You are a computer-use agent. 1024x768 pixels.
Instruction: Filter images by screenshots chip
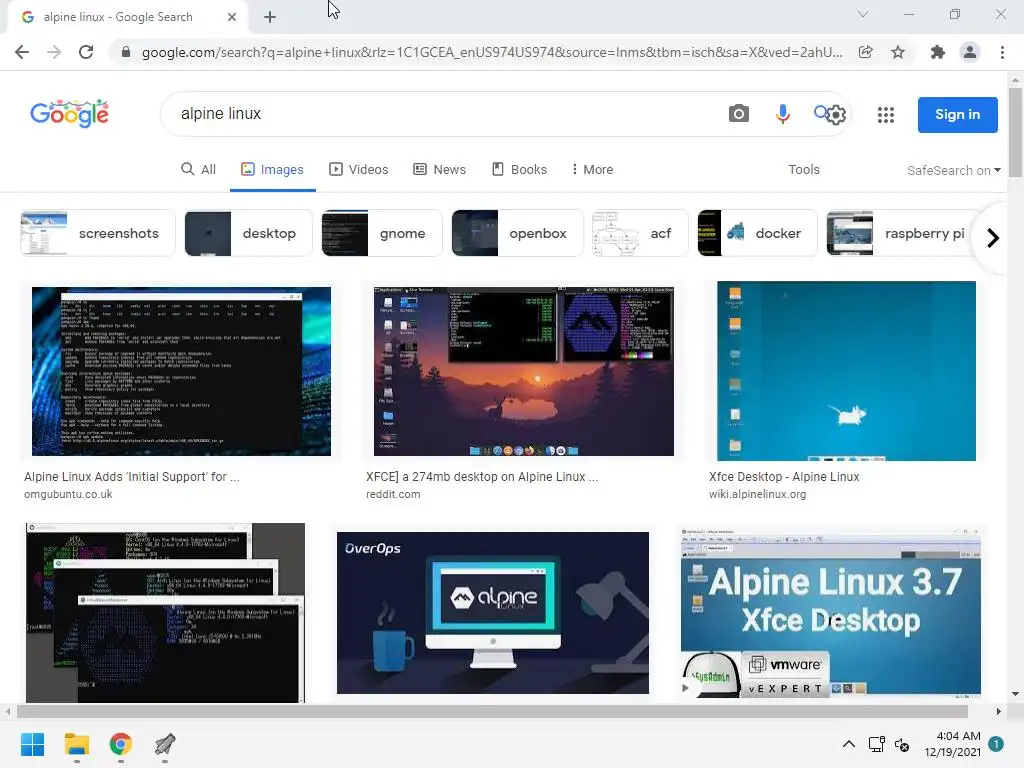[98, 233]
